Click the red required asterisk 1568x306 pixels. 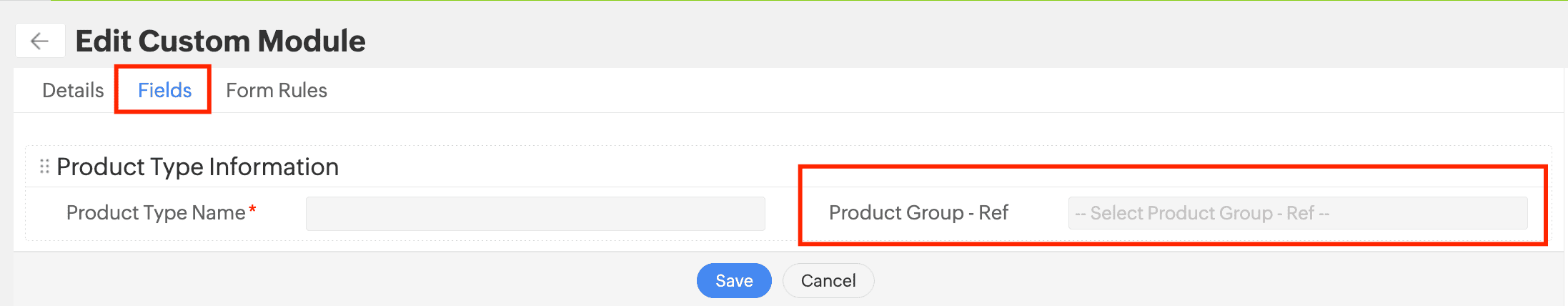pos(252,209)
